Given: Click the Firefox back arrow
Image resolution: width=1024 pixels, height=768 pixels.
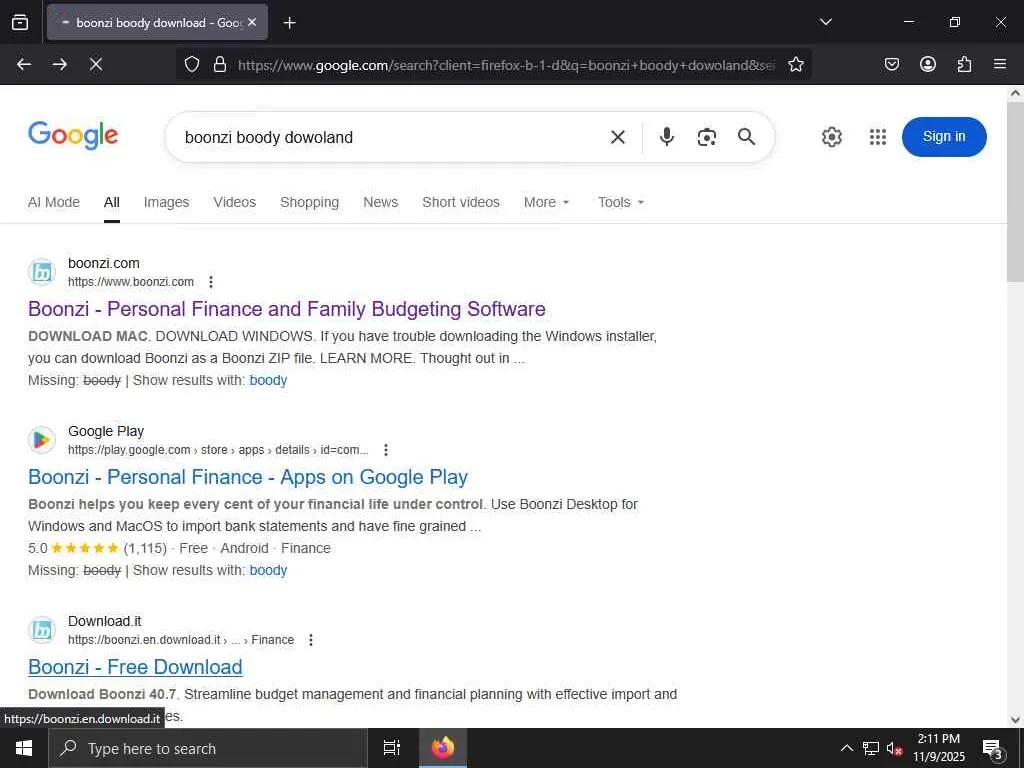Looking at the screenshot, I should (24, 64).
